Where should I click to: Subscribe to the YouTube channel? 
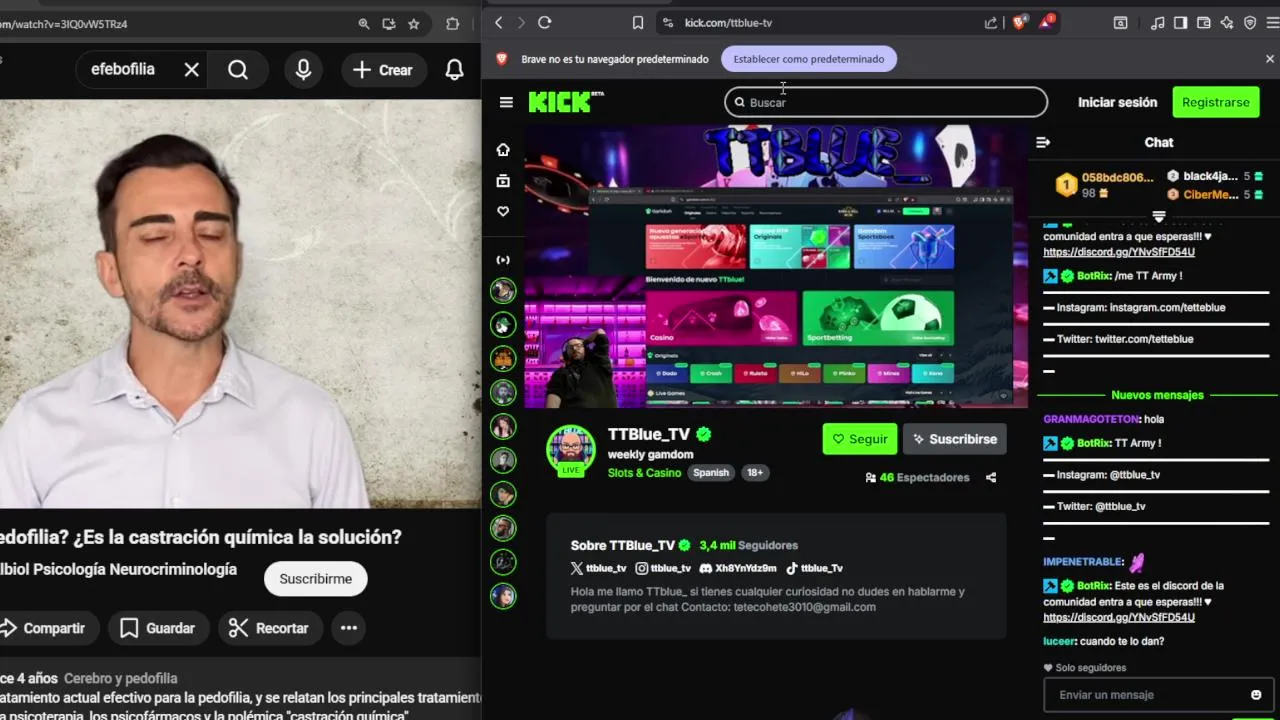tap(315, 579)
